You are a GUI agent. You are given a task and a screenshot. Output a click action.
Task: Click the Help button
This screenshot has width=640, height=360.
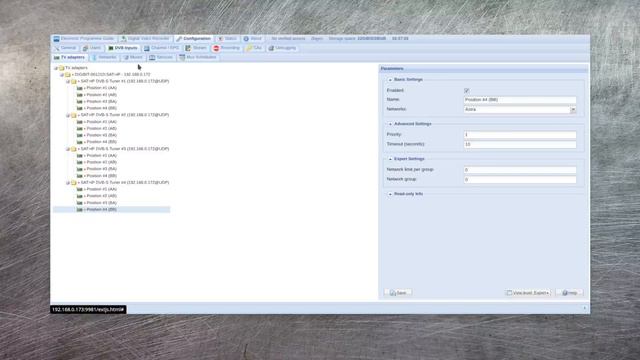569,293
